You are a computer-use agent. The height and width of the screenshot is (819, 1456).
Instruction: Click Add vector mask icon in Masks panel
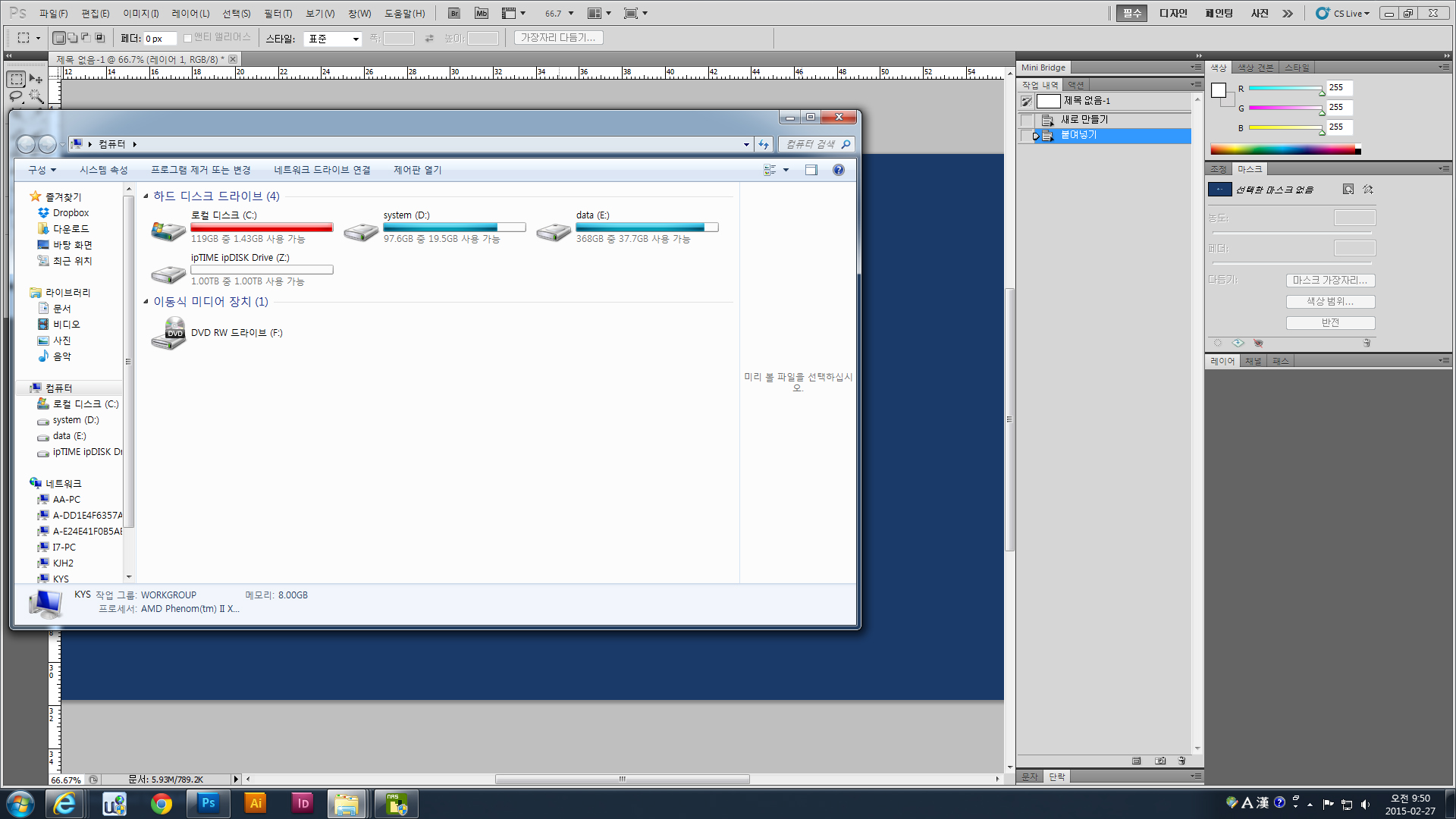tap(1368, 189)
